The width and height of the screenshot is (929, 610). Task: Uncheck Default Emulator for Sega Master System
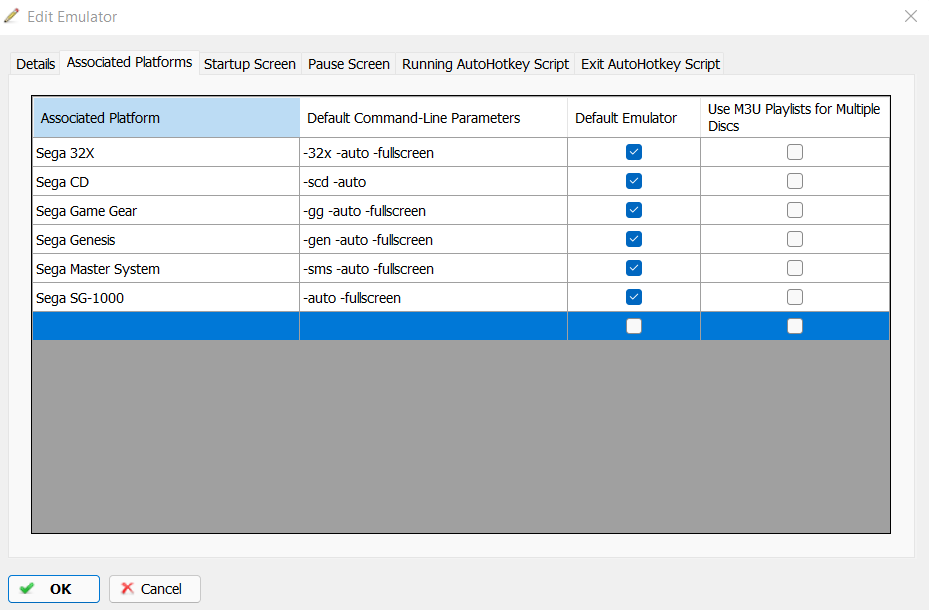click(634, 268)
